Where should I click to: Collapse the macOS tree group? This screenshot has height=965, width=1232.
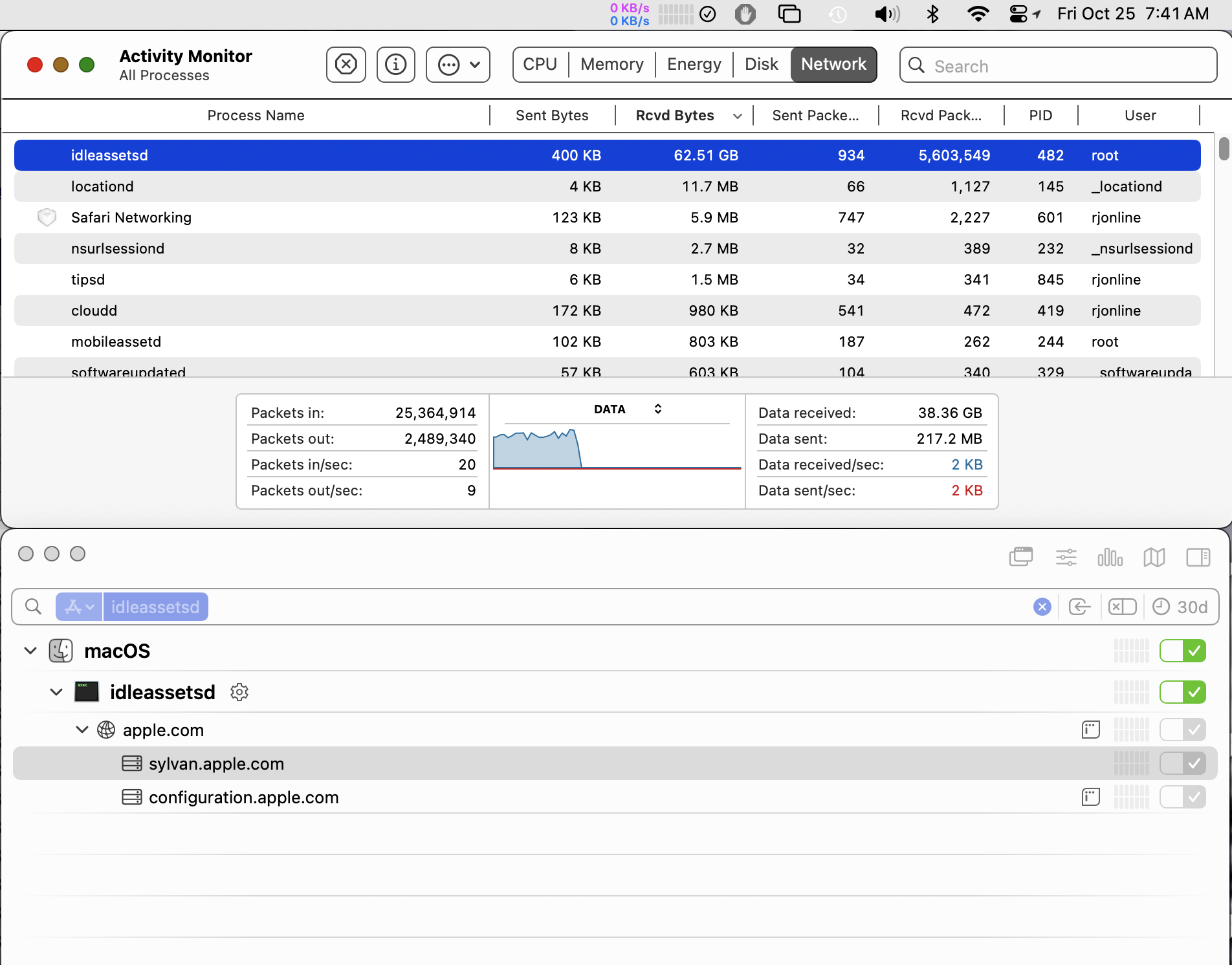point(30,651)
